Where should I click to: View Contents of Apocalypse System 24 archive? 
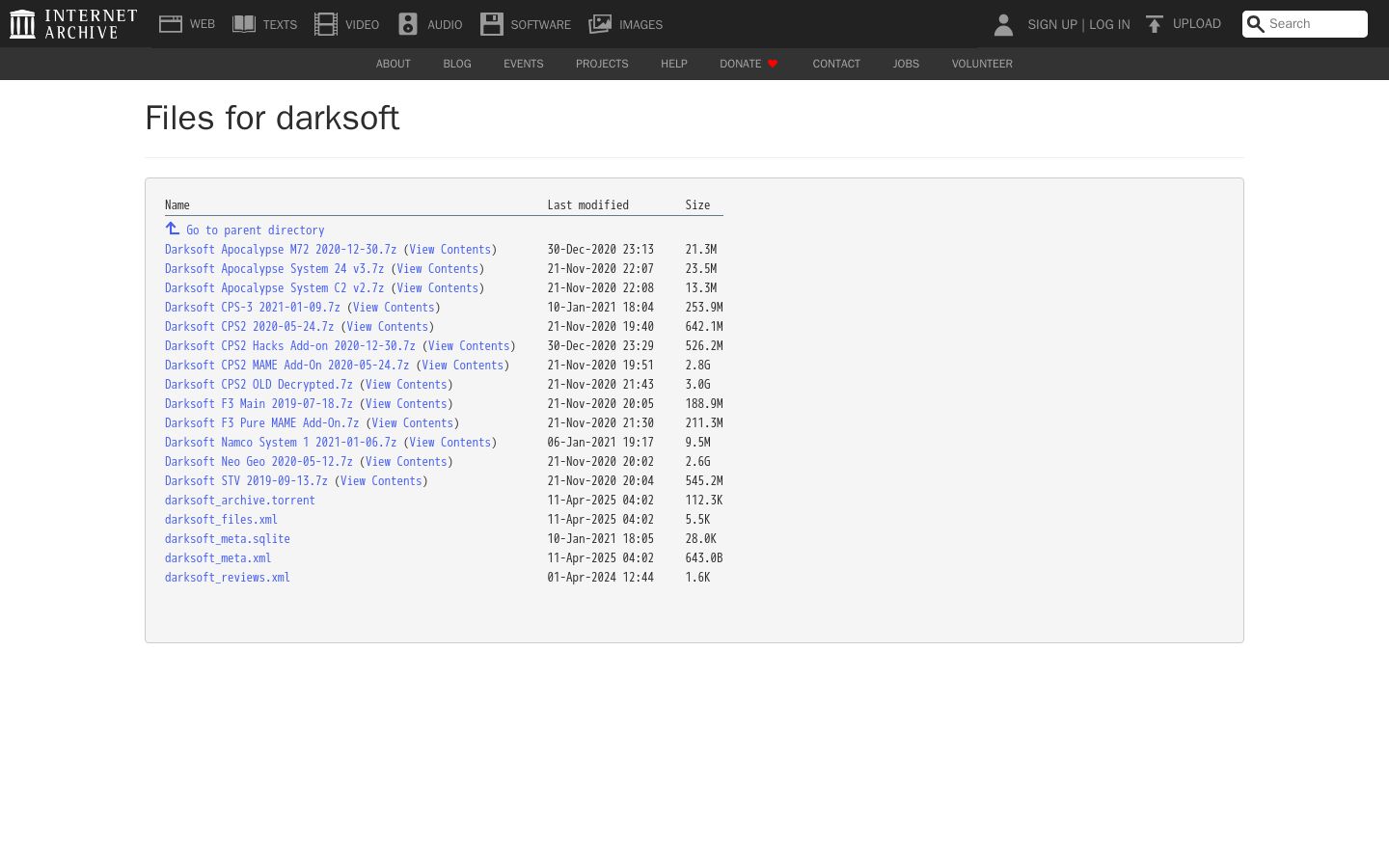[x=438, y=269]
